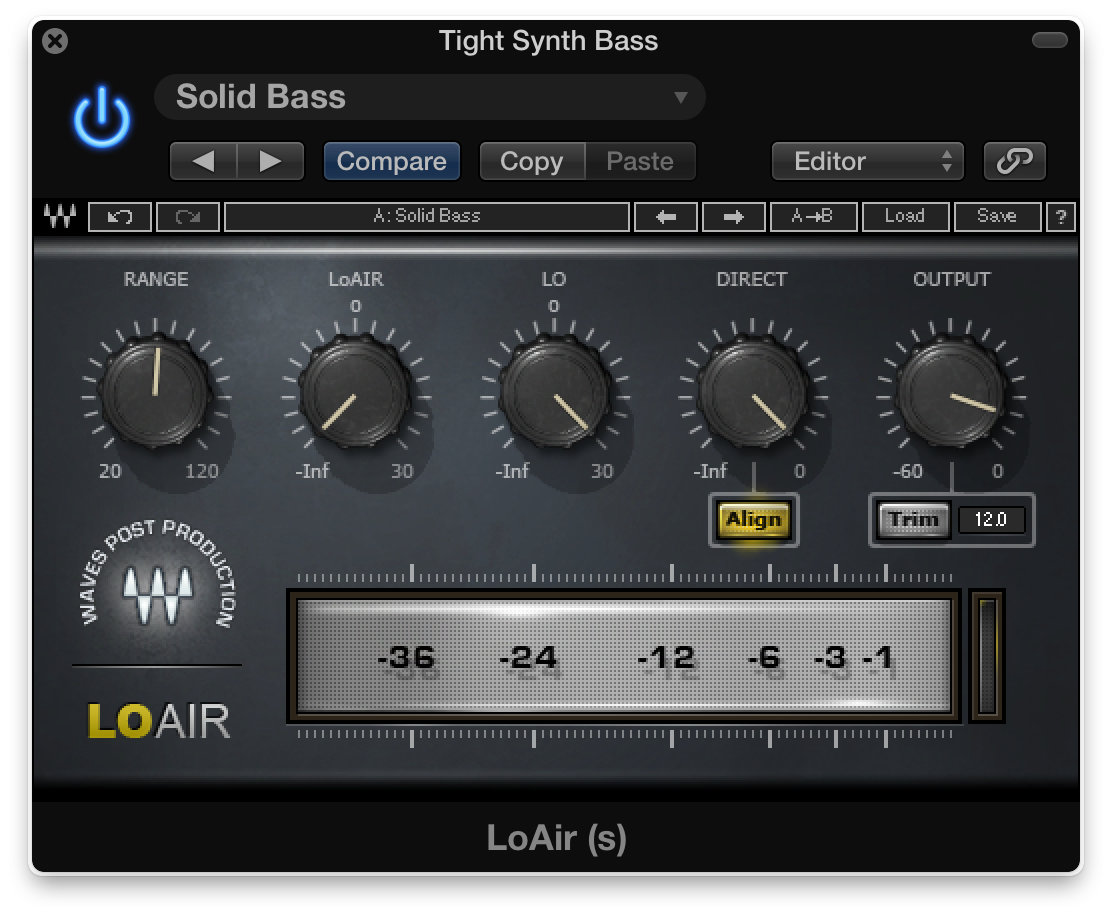Image resolution: width=1112 pixels, height=916 pixels.
Task: Open the A: Solid Bass preset menu
Action: tap(427, 217)
